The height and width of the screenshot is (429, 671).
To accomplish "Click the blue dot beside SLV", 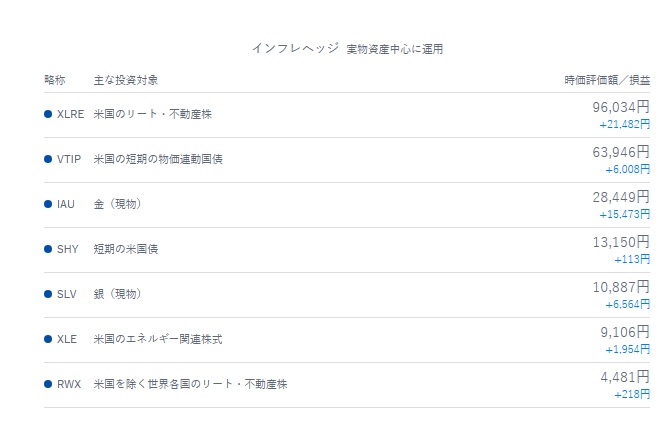I will [48, 294].
